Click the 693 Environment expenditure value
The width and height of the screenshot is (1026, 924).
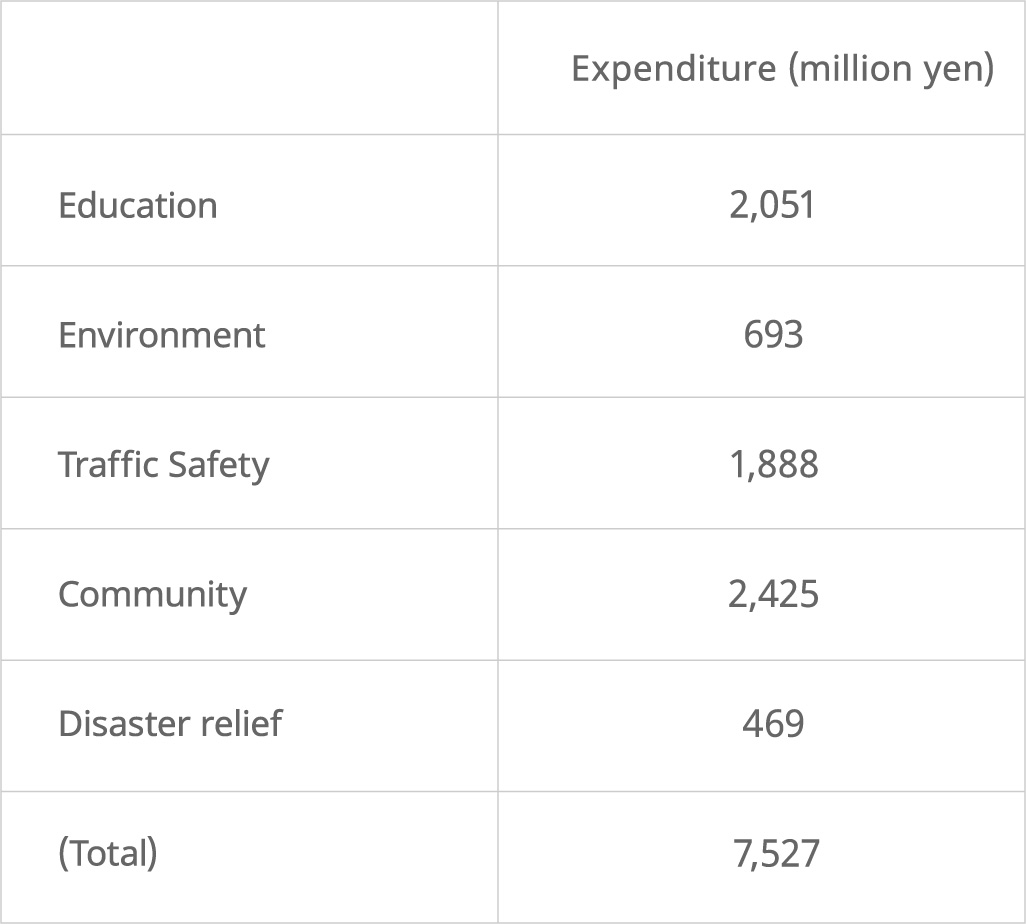pos(773,334)
